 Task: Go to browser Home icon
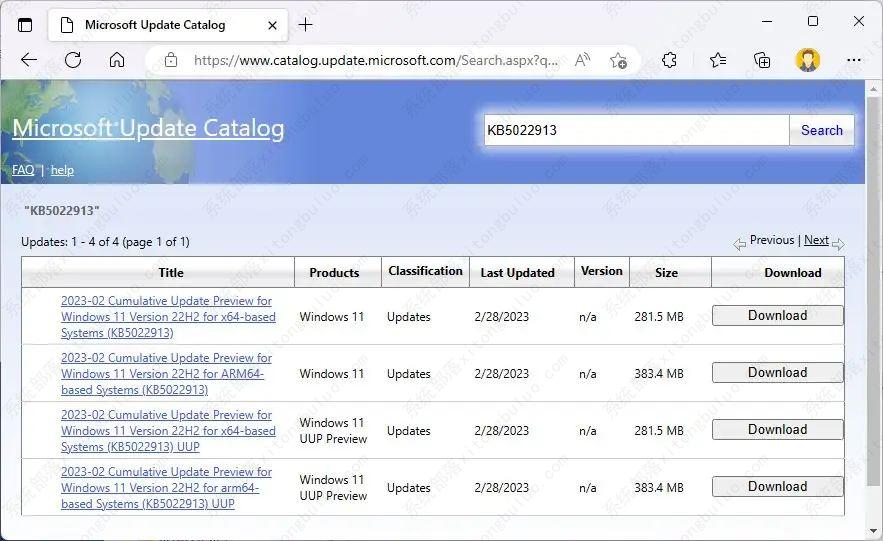tap(117, 60)
